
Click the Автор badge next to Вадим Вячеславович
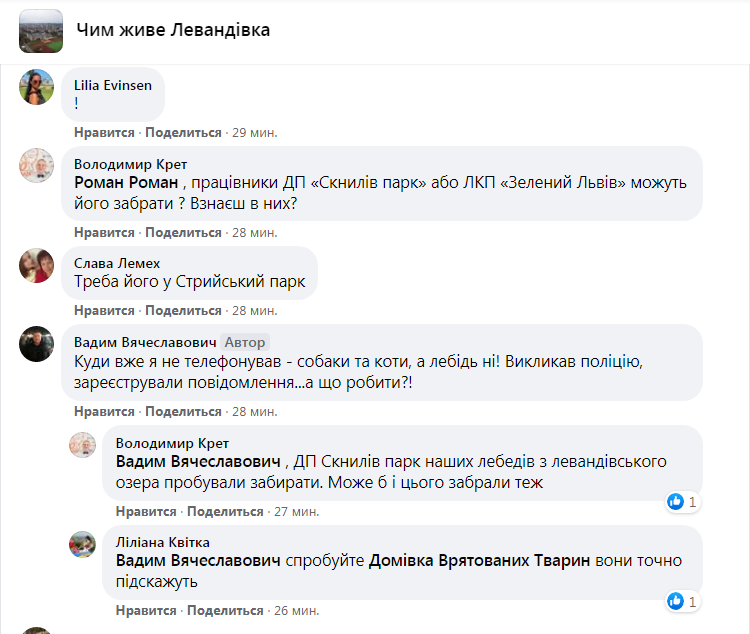tap(244, 341)
